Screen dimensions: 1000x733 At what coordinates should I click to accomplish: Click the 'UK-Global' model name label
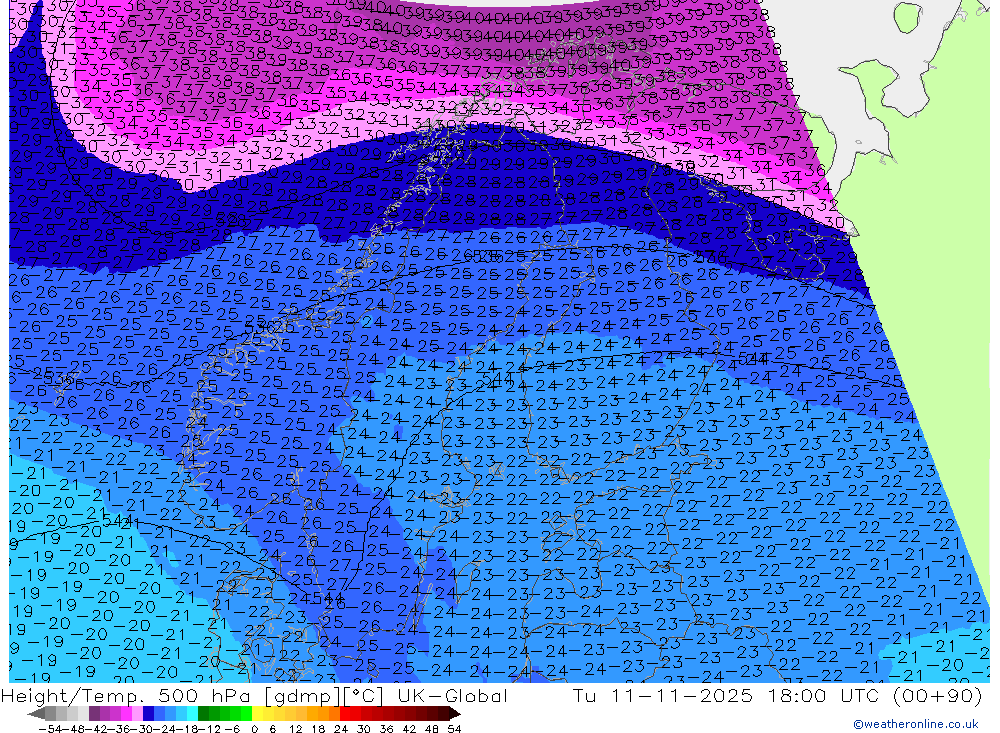pyautogui.click(x=452, y=695)
